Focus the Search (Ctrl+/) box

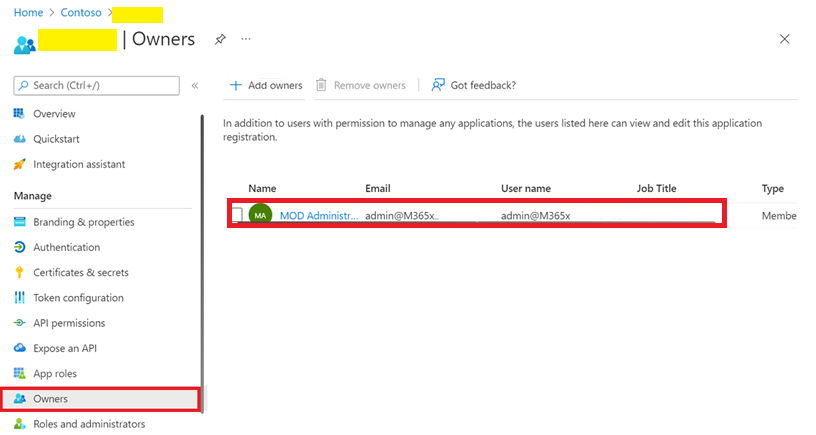96,85
